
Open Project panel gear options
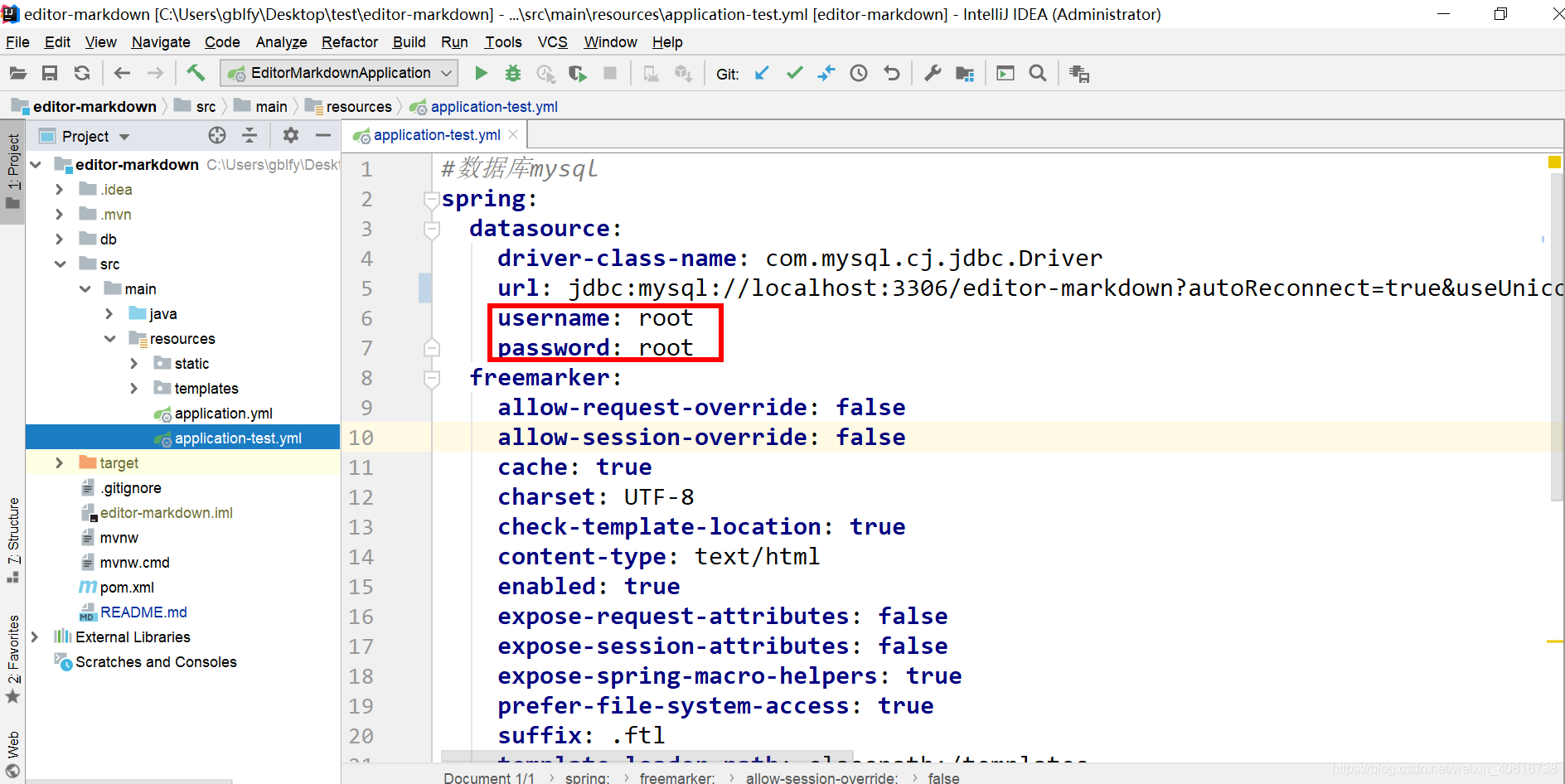(291, 135)
